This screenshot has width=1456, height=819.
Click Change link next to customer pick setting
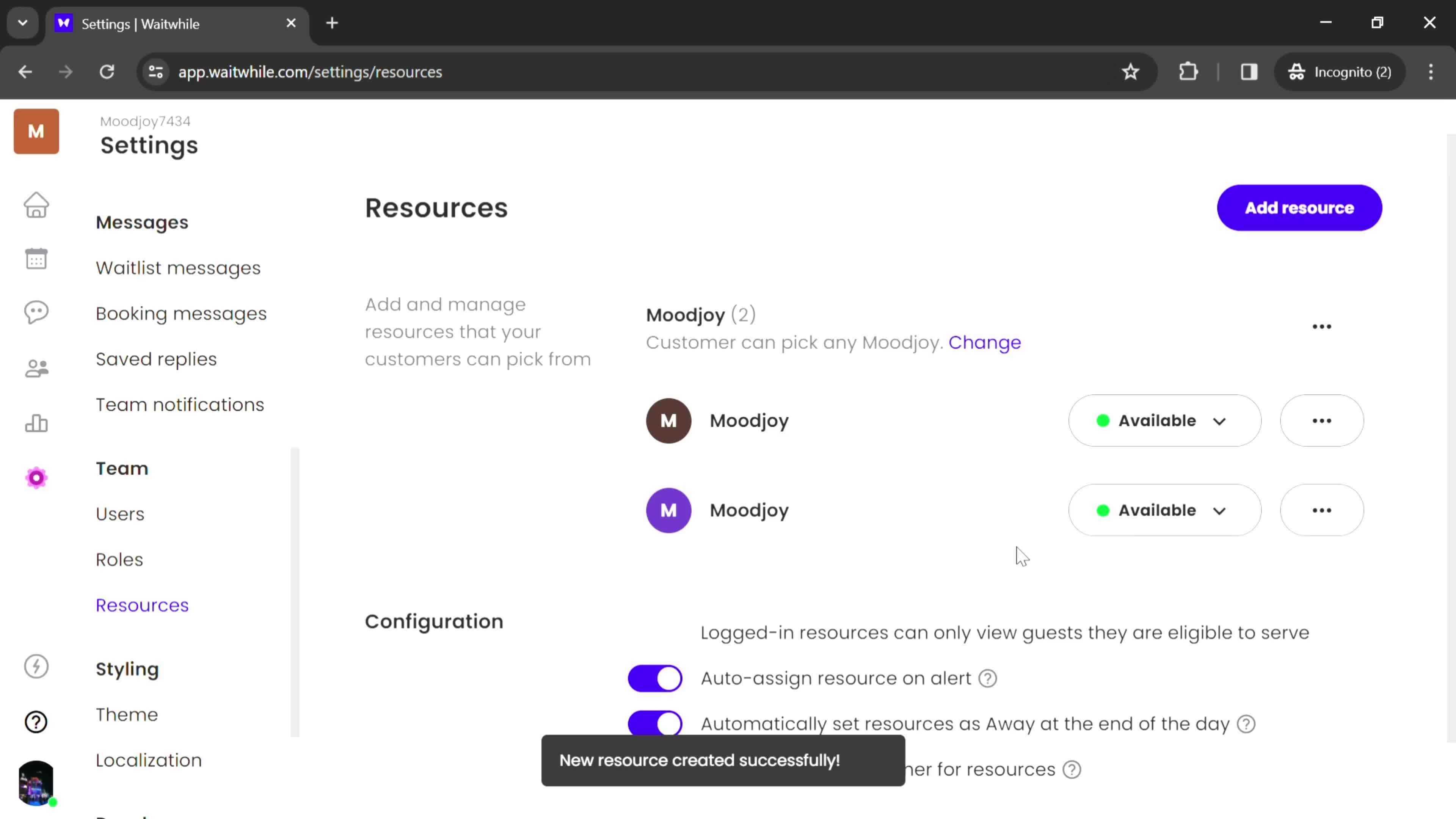tap(984, 342)
